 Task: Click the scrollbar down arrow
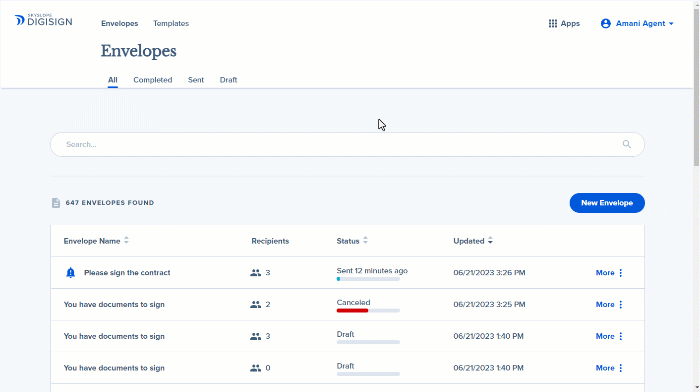696,388
